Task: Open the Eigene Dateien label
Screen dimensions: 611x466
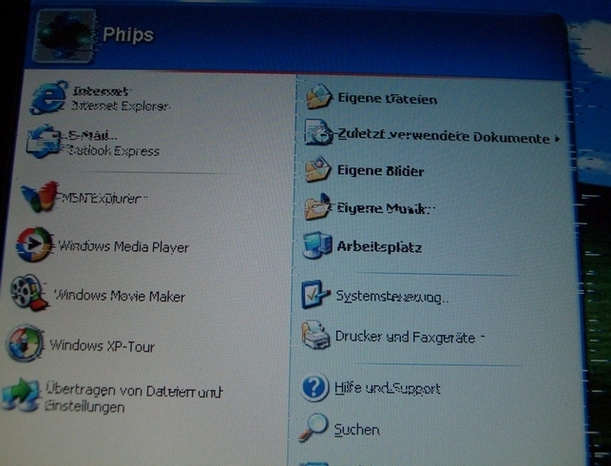Action: point(387,99)
